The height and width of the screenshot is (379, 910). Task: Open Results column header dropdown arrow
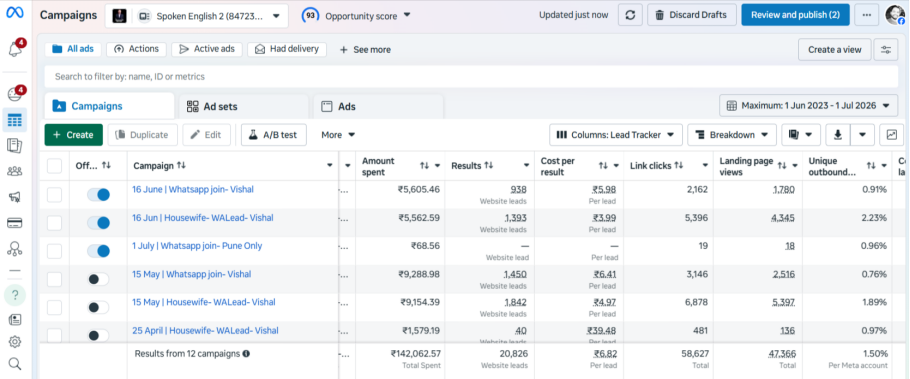[527, 166]
